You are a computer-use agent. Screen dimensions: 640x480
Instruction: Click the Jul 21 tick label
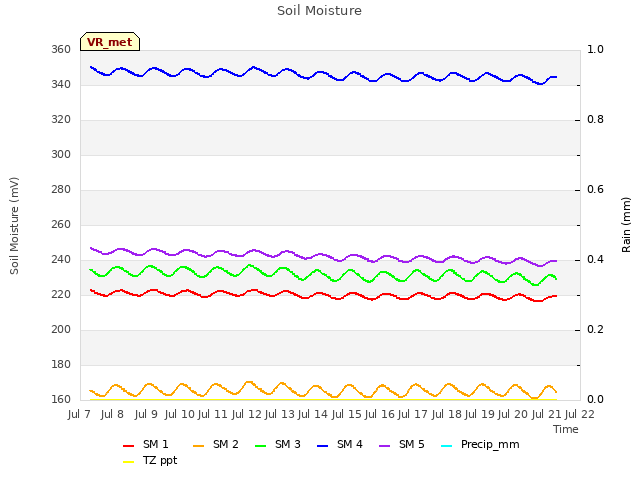(x=547, y=414)
